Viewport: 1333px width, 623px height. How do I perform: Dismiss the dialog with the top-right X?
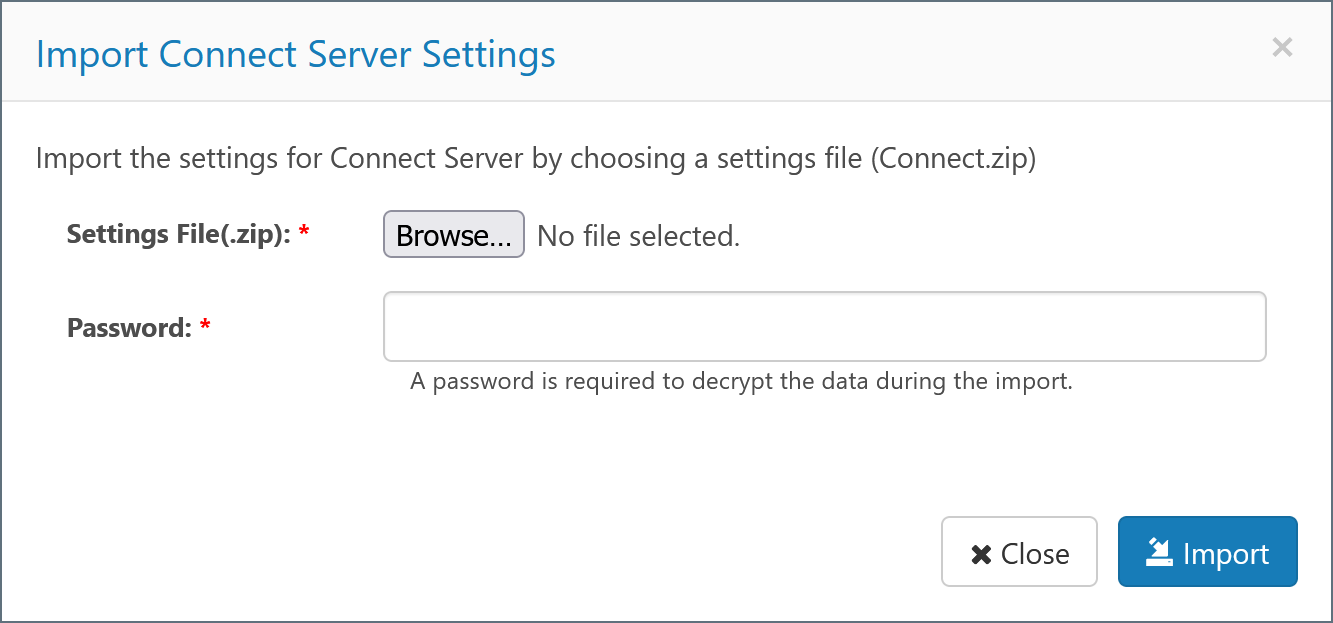click(x=1282, y=47)
